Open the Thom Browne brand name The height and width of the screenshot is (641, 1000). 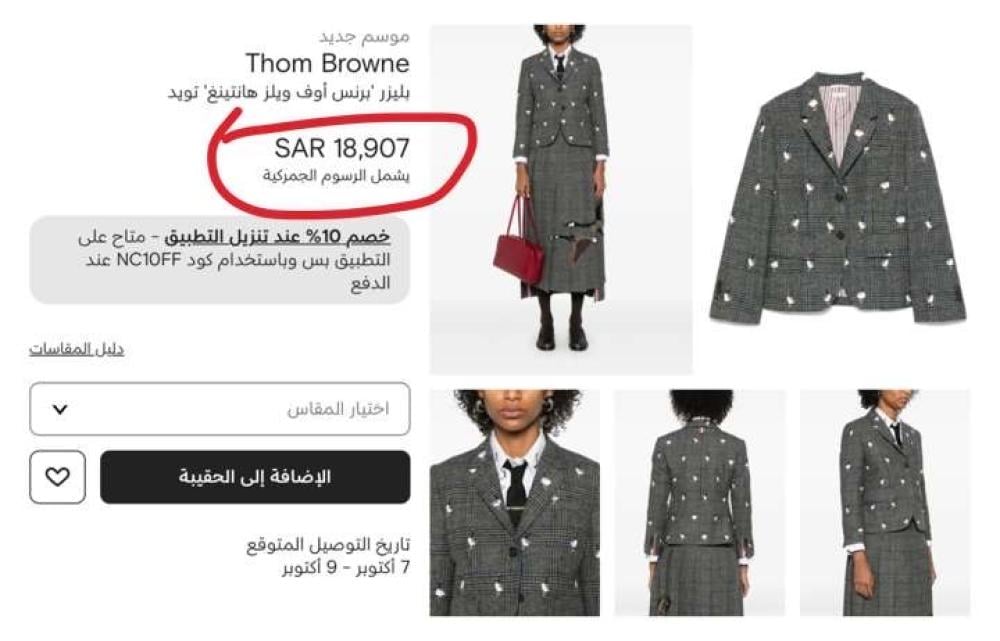click(x=328, y=63)
